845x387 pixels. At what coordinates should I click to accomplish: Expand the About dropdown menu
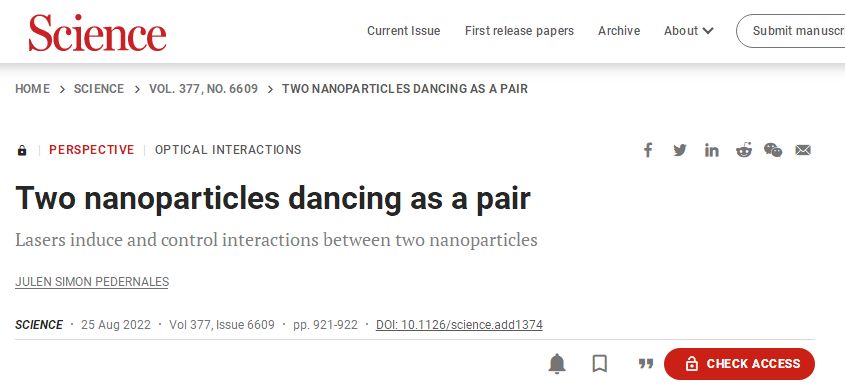coord(689,31)
